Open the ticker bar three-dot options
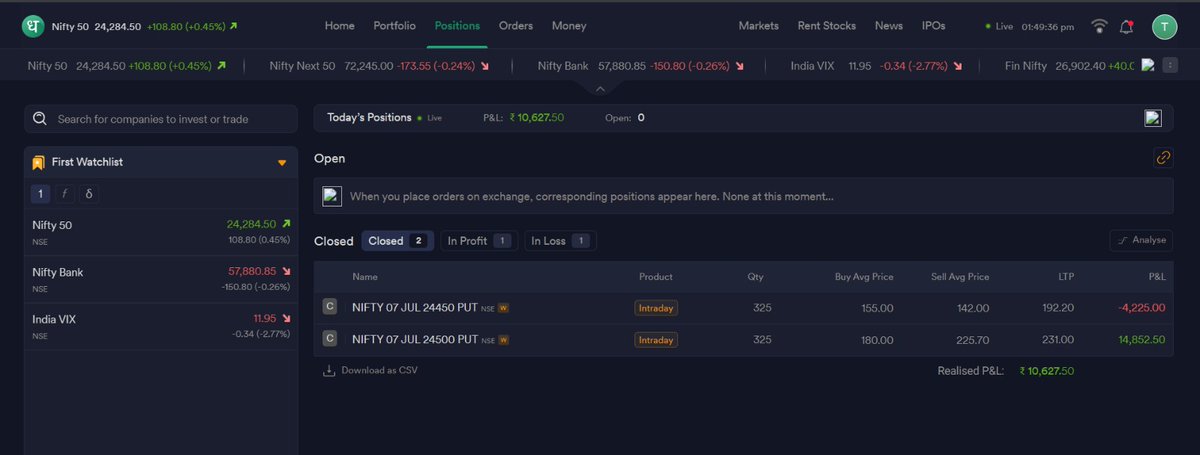This screenshot has width=1200, height=455. pos(1170,66)
